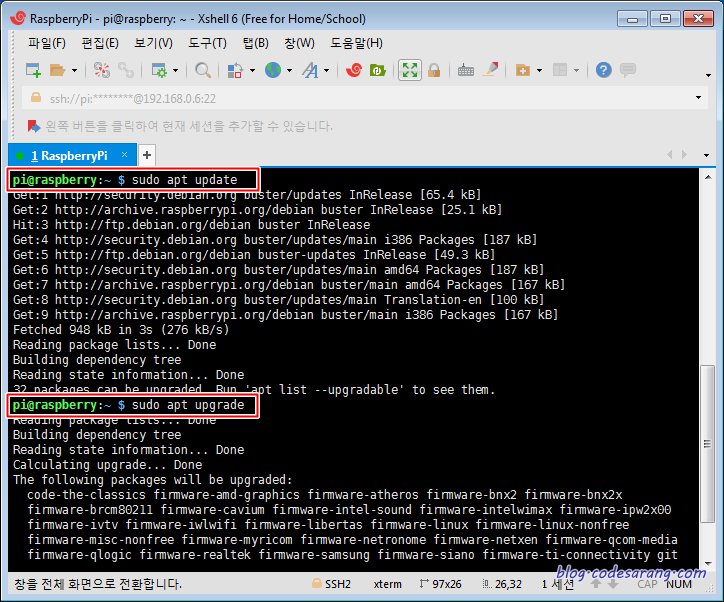Click 97x26 terminal size status
Screen dimensions: 724x602
pyautogui.click(x=441, y=584)
